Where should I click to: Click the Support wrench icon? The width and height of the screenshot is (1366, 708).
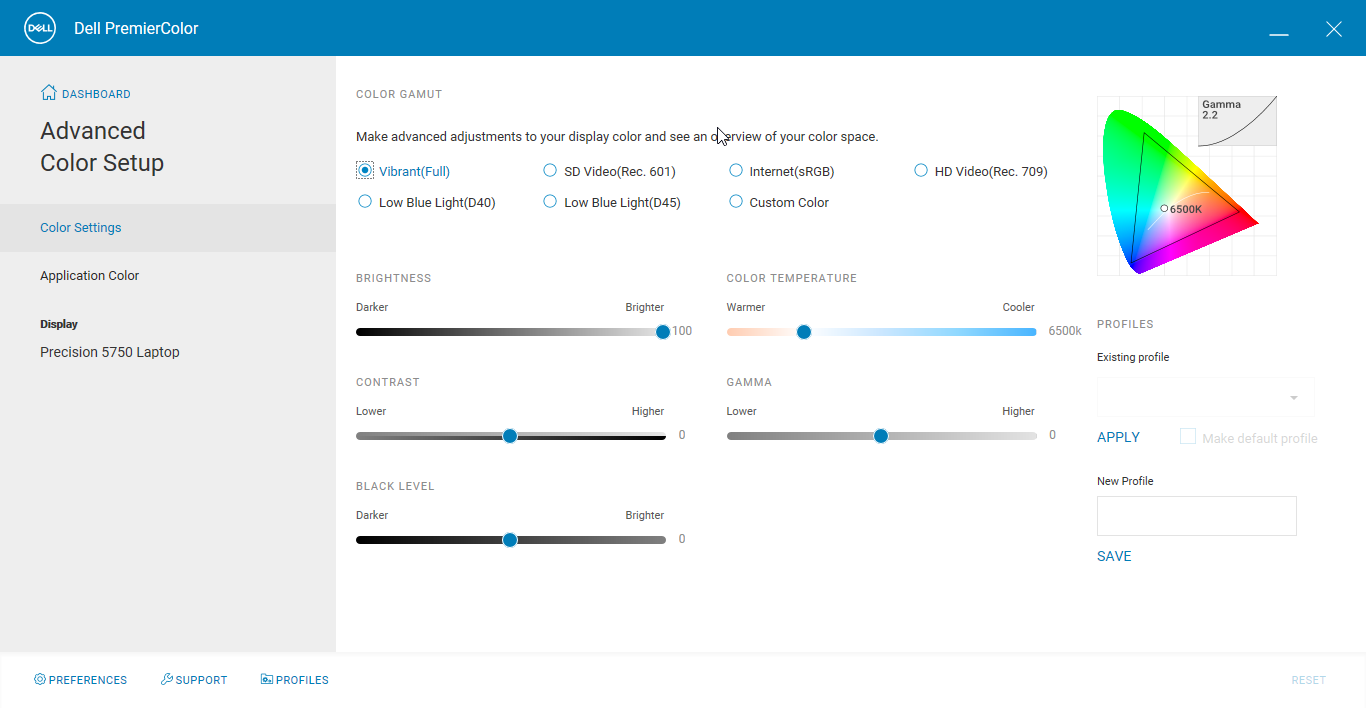(x=167, y=679)
